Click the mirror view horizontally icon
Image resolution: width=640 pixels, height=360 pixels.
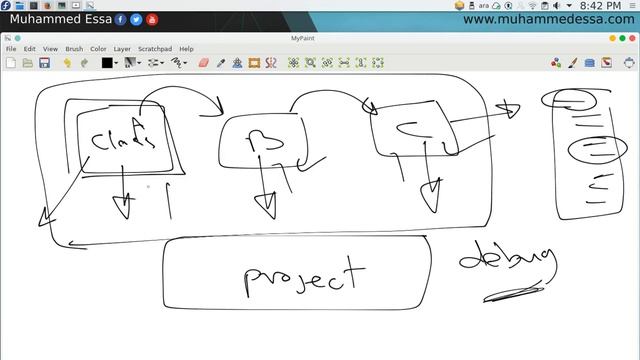click(344, 63)
